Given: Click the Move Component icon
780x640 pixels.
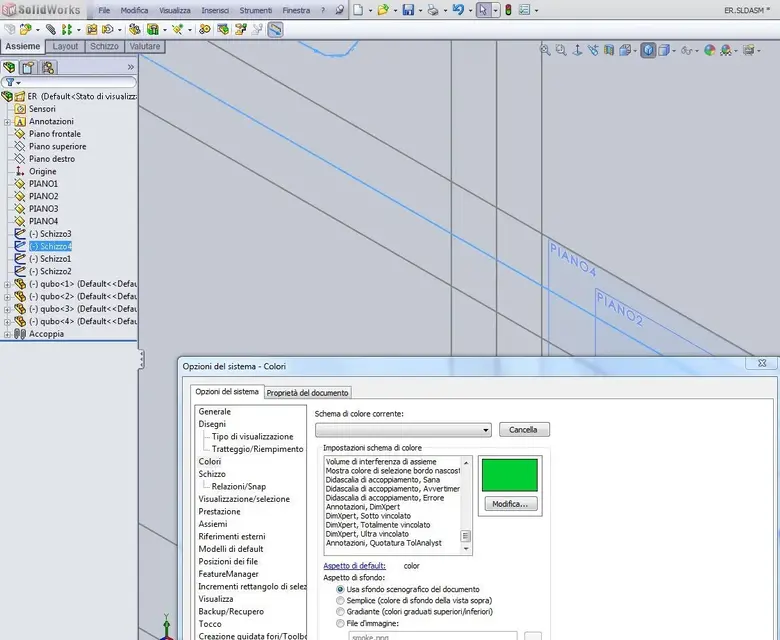Looking at the screenshot, I should [107, 30].
